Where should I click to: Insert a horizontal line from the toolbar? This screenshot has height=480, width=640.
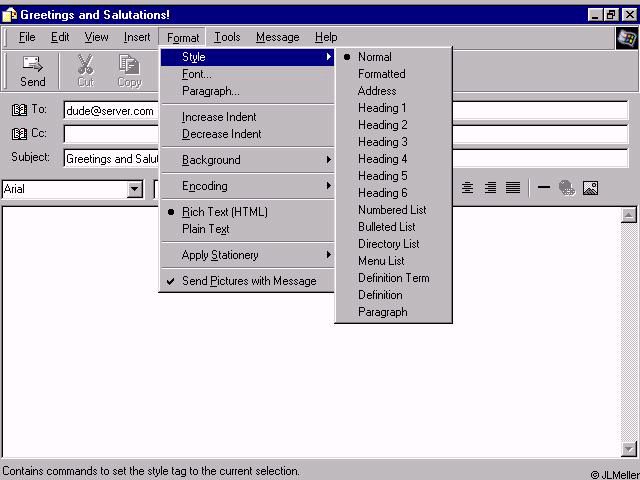(x=544, y=188)
